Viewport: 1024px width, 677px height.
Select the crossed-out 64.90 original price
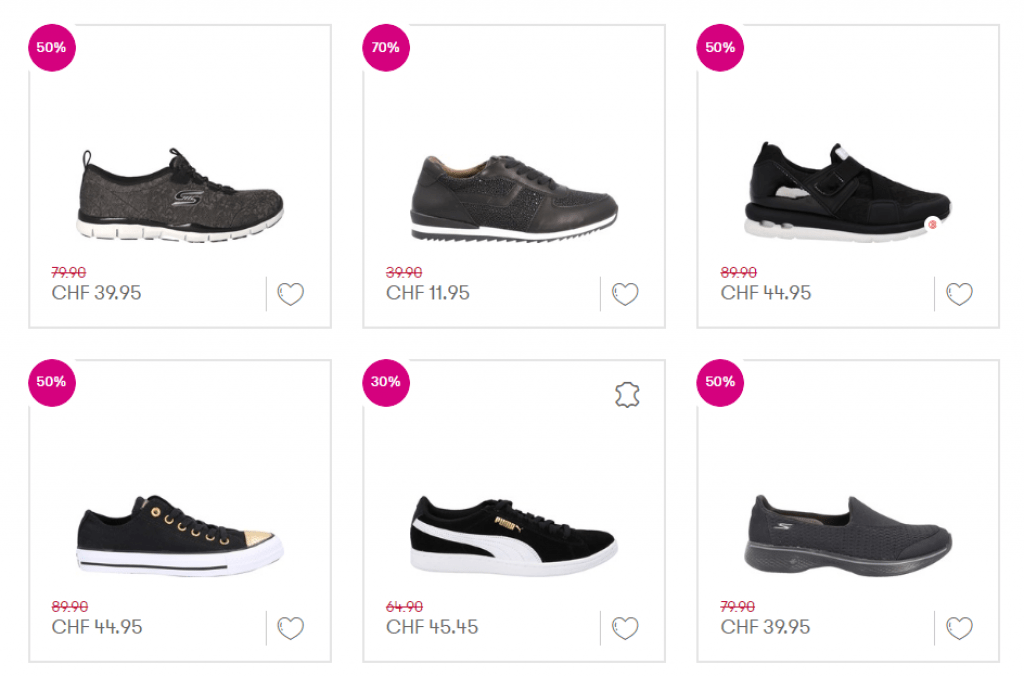pyautogui.click(x=404, y=607)
